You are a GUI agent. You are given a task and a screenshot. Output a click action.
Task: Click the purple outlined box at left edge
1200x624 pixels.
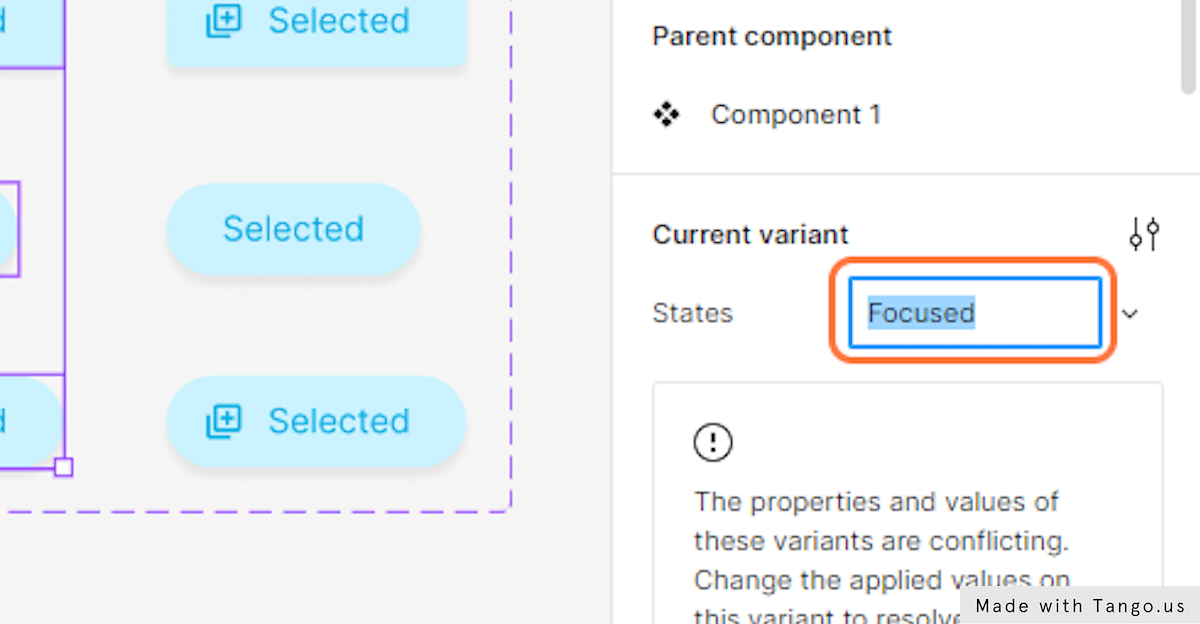(x=9, y=229)
